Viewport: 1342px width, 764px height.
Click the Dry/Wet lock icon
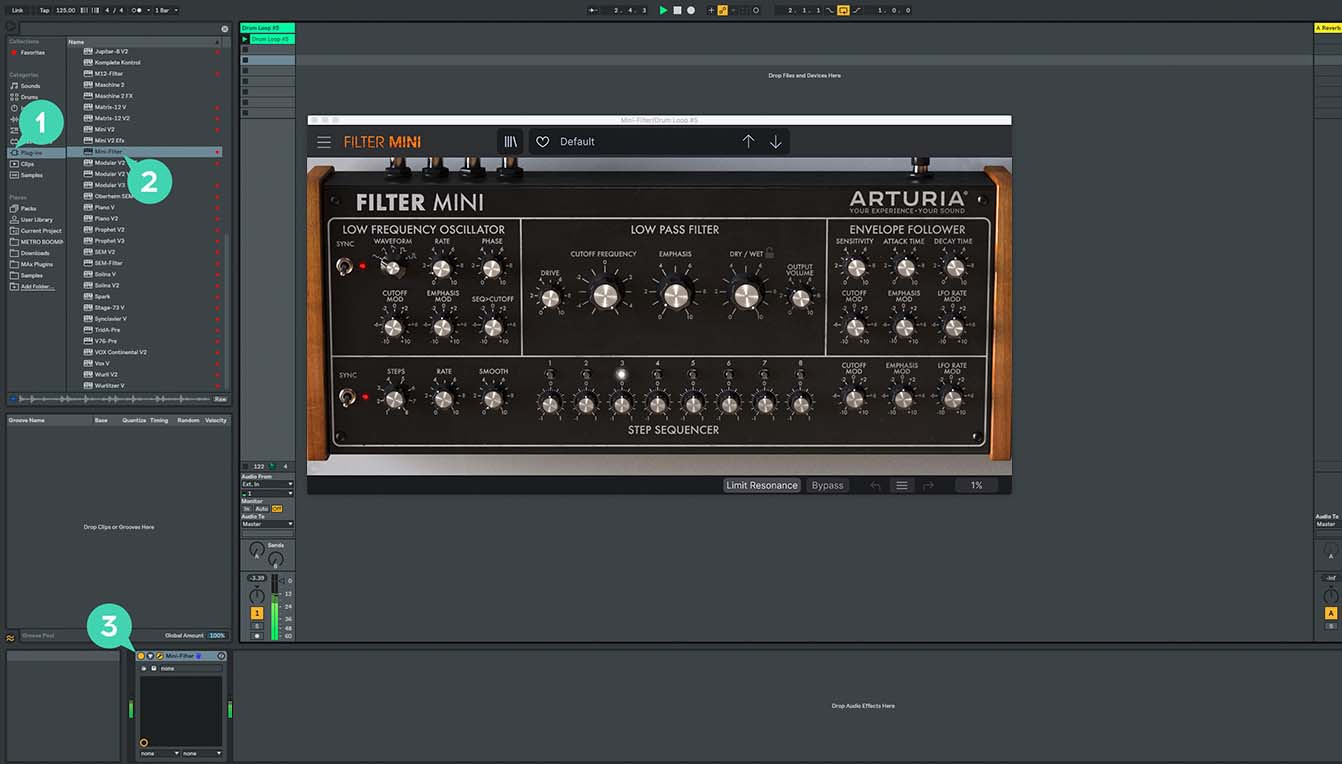770,254
